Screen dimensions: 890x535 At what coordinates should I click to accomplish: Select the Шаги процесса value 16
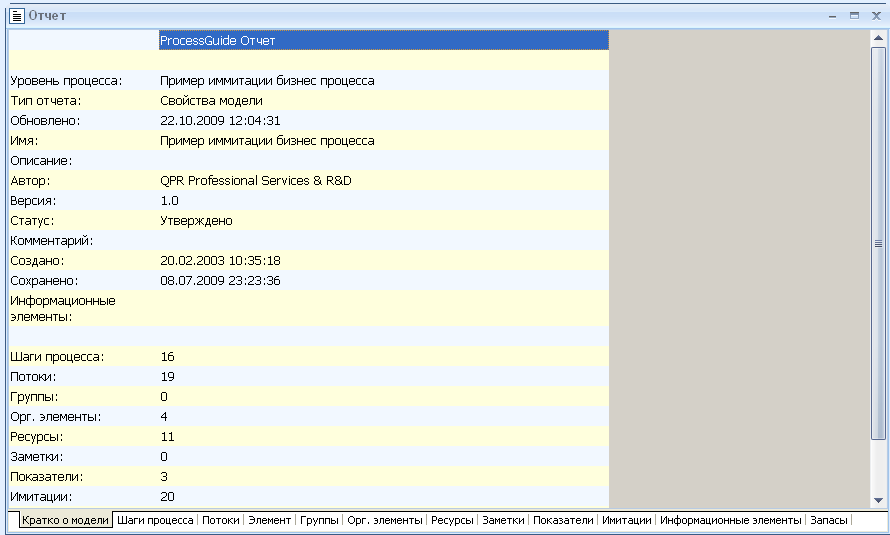click(167, 357)
